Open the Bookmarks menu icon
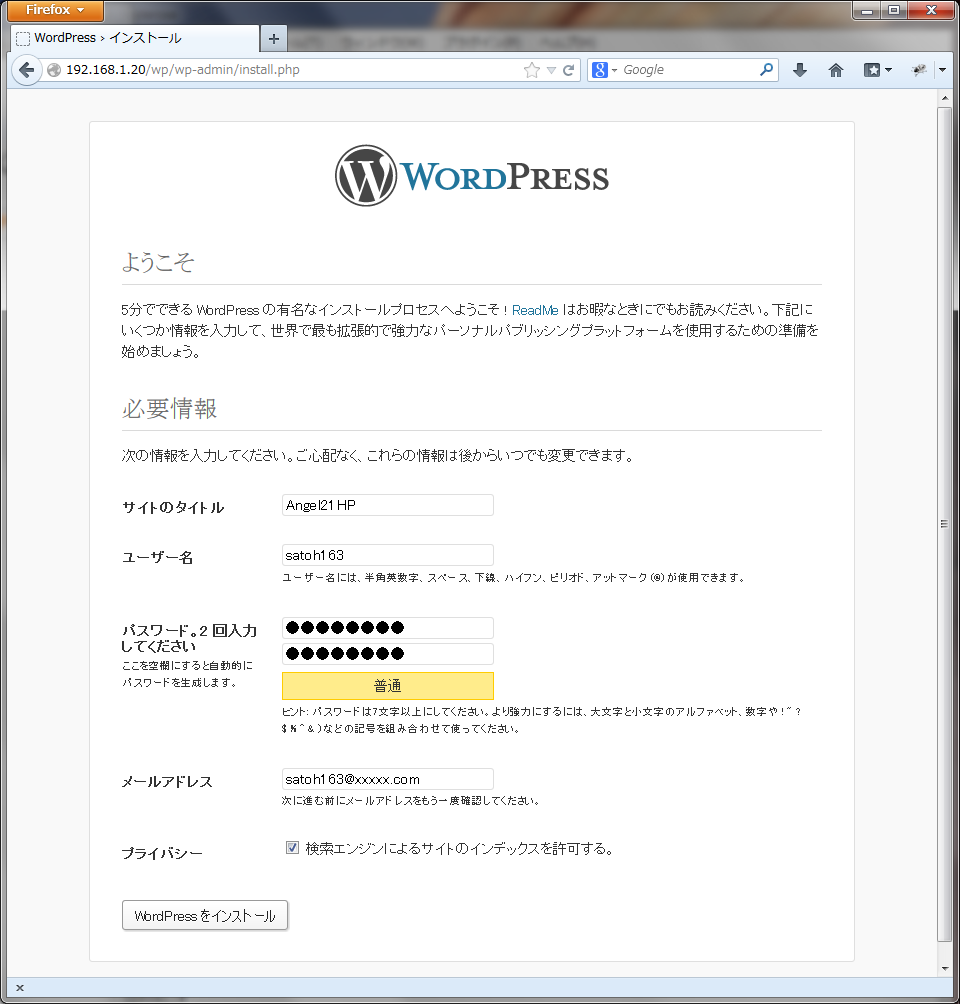 877,70
